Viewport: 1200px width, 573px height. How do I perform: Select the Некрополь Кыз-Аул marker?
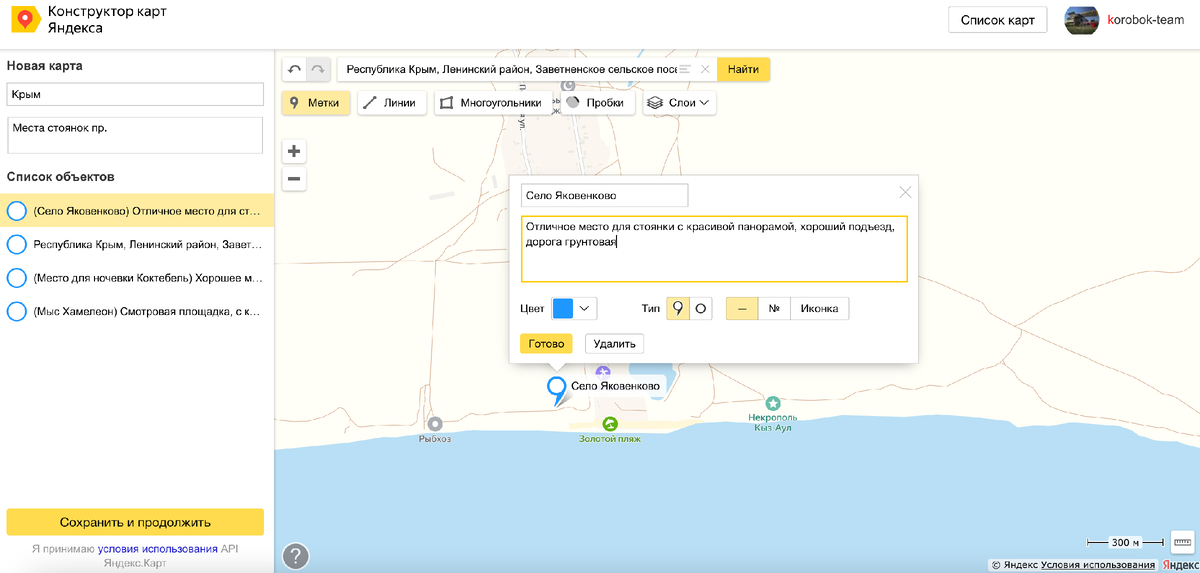pos(773,402)
